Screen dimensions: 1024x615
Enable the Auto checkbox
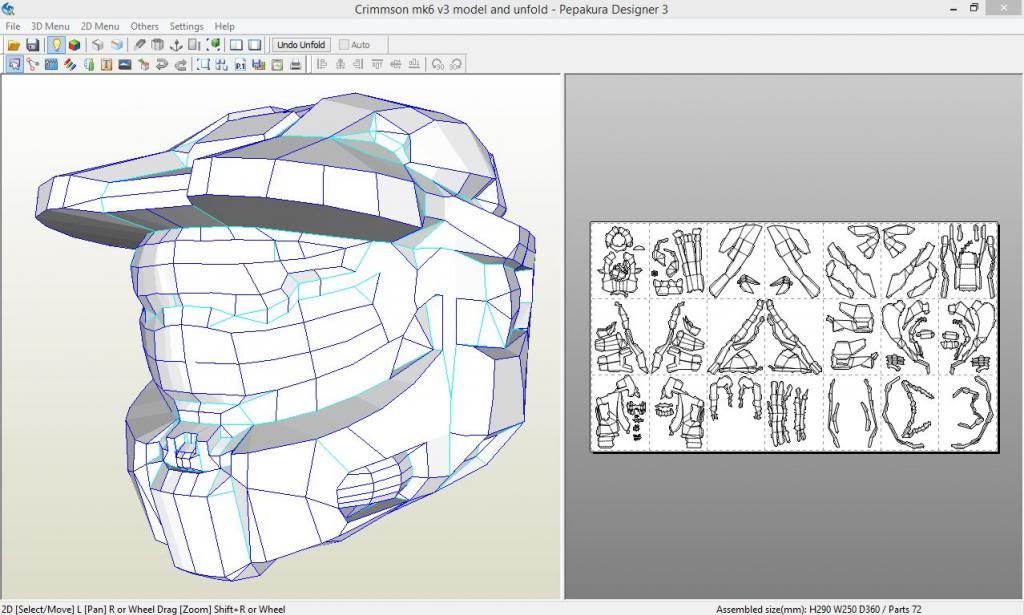point(345,45)
